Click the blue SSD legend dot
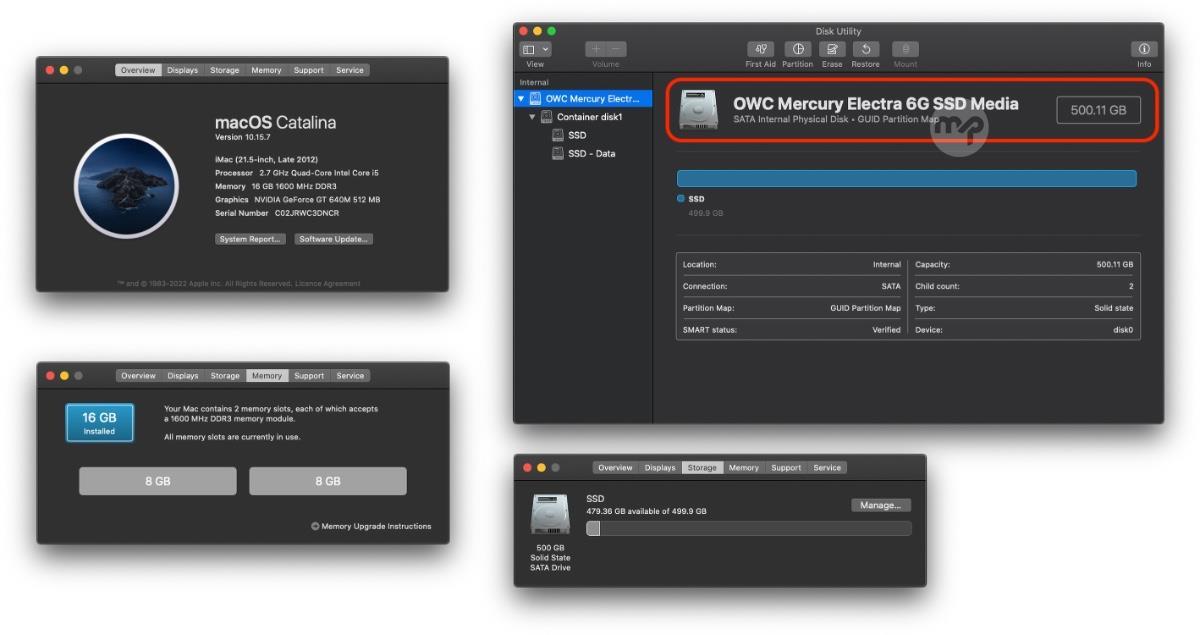 pyautogui.click(x=681, y=199)
